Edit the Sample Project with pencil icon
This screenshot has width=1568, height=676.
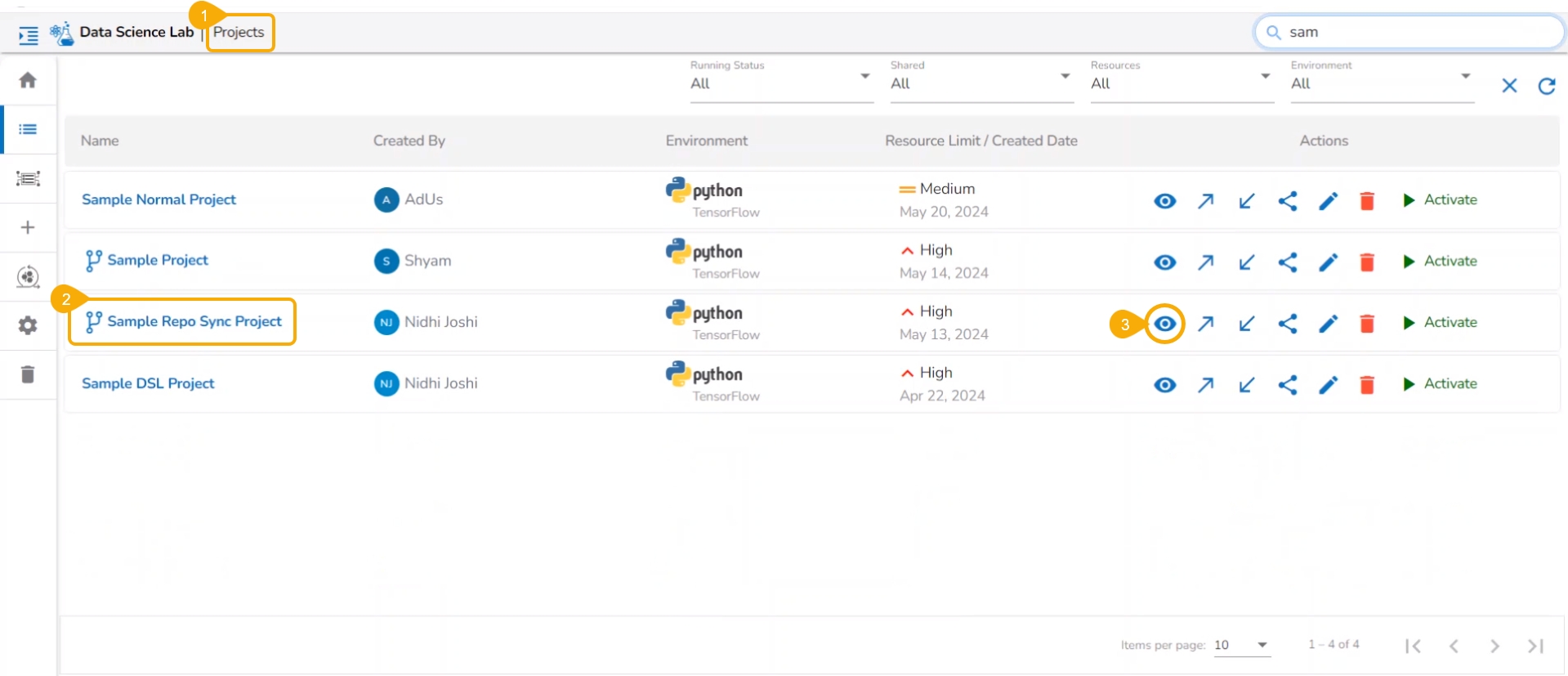(x=1328, y=262)
